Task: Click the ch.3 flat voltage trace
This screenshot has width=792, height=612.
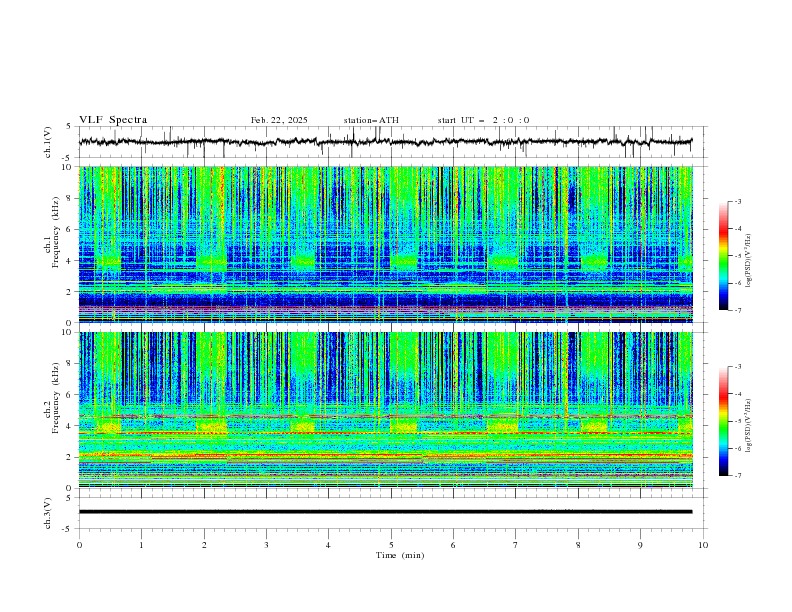Action: click(x=385, y=512)
